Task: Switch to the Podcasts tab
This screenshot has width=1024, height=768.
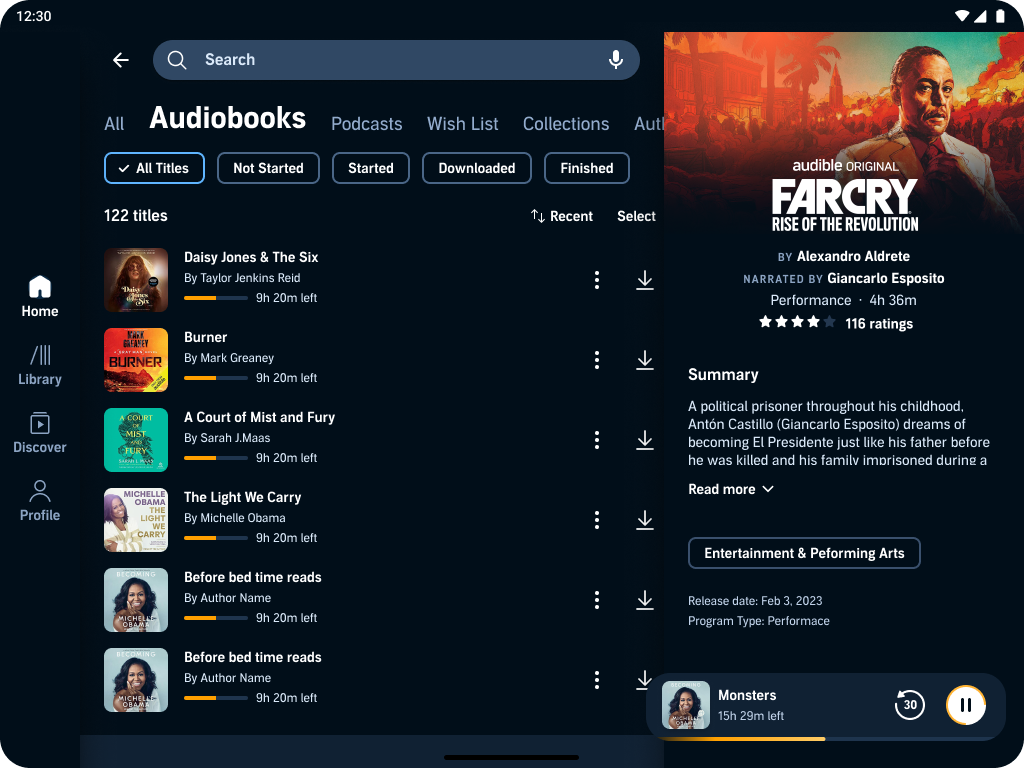Action: (x=366, y=124)
